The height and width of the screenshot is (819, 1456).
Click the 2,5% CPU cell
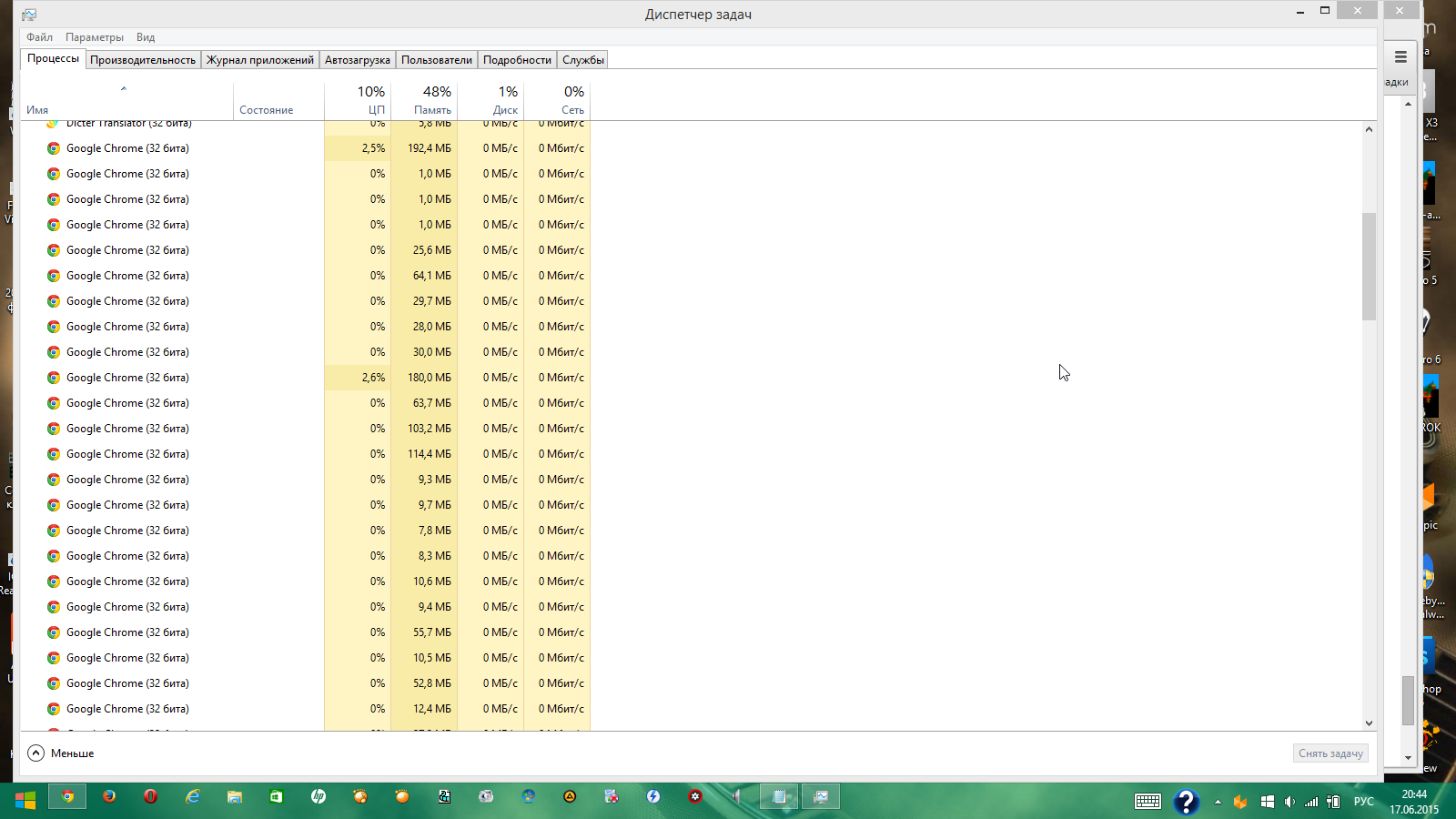[x=358, y=148]
